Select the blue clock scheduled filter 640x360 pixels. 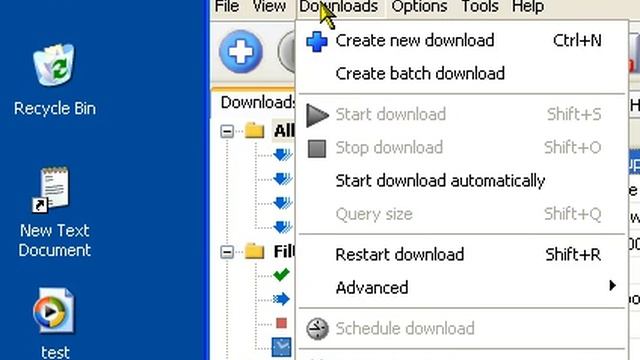click(x=282, y=347)
